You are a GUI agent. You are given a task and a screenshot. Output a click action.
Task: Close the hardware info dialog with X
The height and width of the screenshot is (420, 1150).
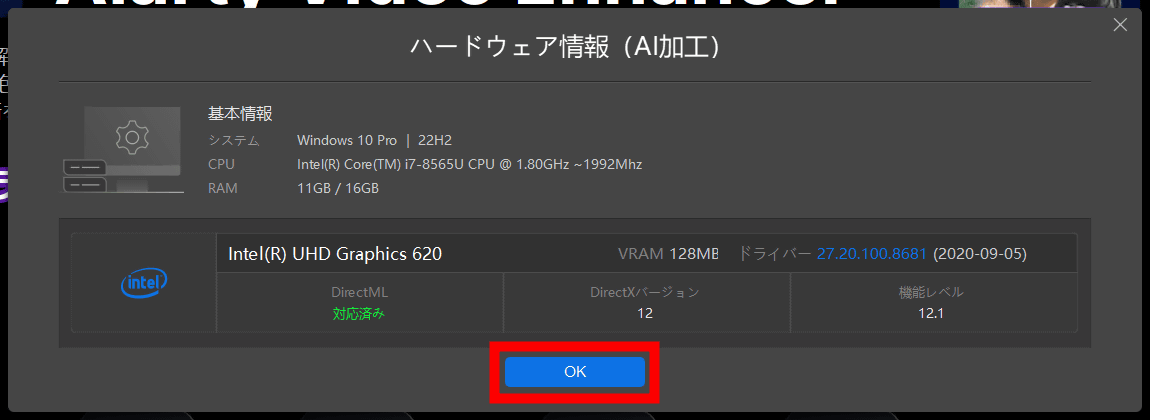pyautogui.click(x=1120, y=25)
